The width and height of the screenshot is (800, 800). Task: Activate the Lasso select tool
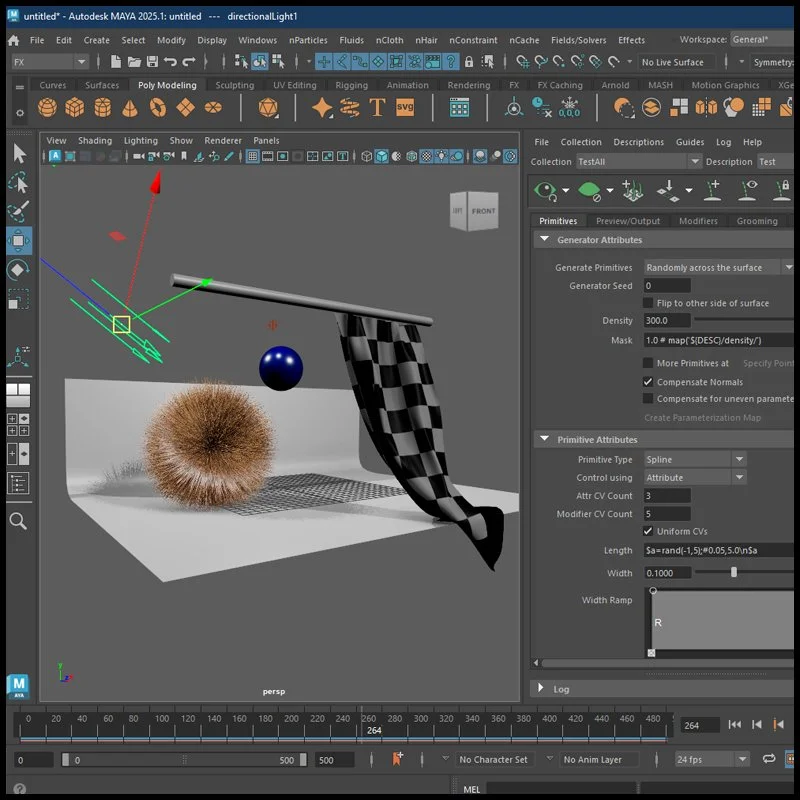pyautogui.click(x=19, y=183)
